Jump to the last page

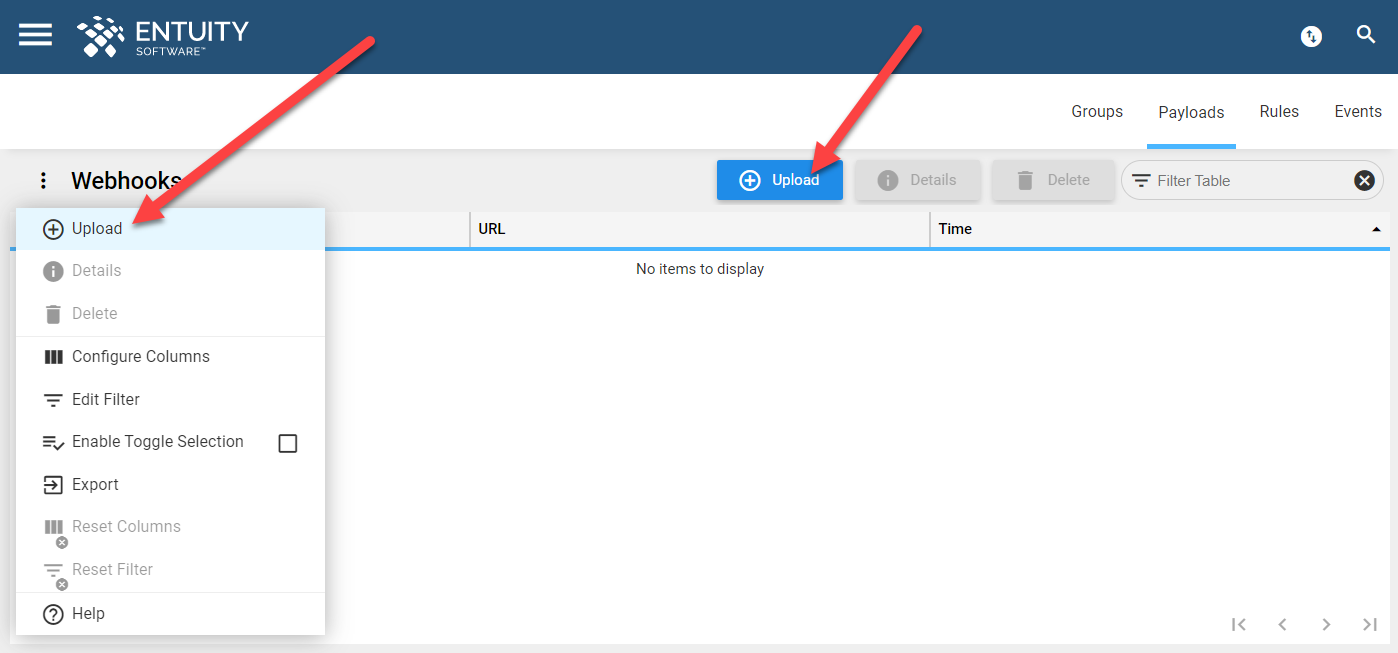pyautogui.click(x=1370, y=624)
